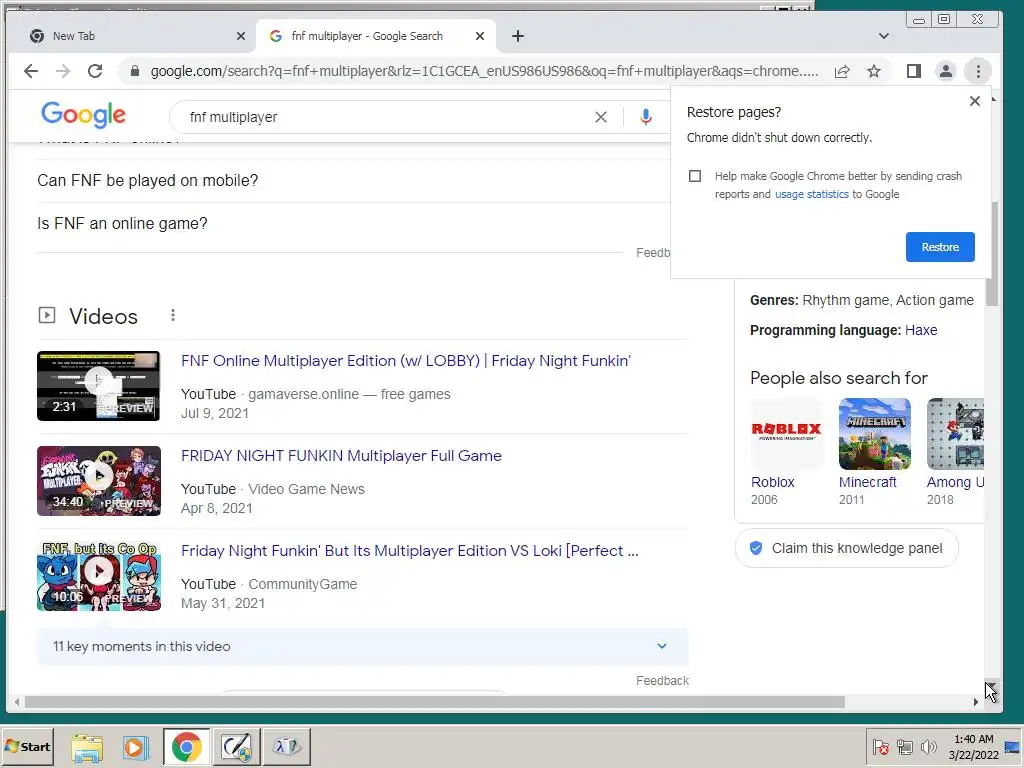Go to Google homepage via logo
Viewport: 1024px width, 768px height.
click(83, 116)
